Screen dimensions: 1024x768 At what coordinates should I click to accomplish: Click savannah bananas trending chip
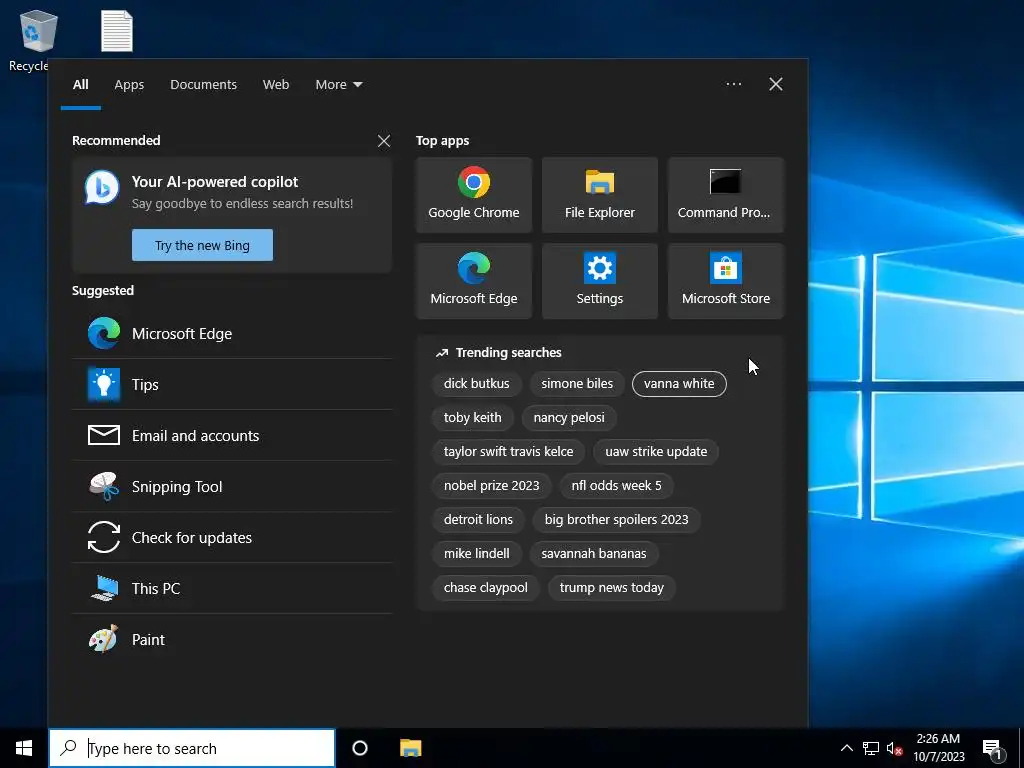(594, 553)
